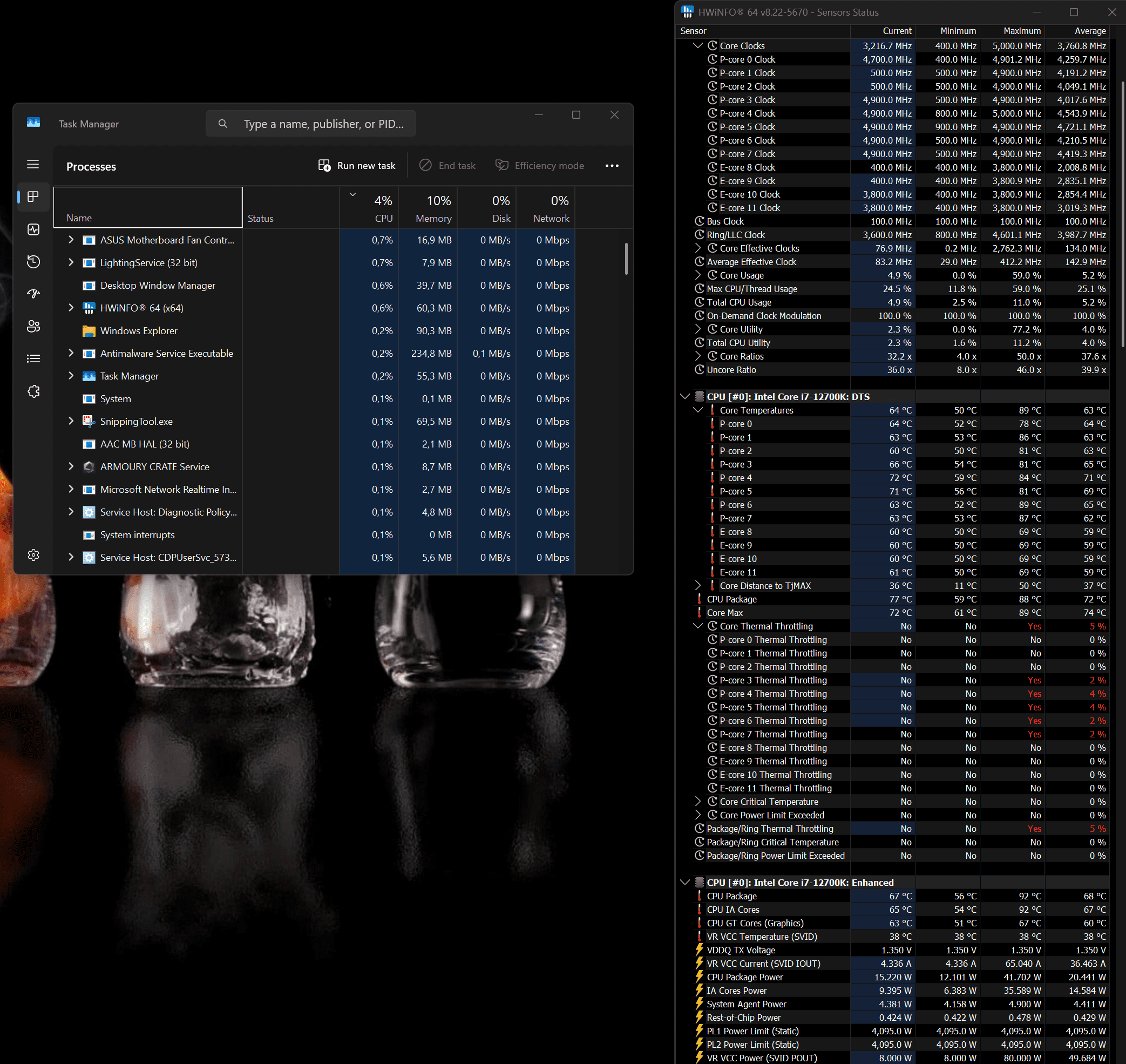Focus the Task Manager search field
Image resolution: width=1126 pixels, height=1064 pixels.
click(x=311, y=124)
